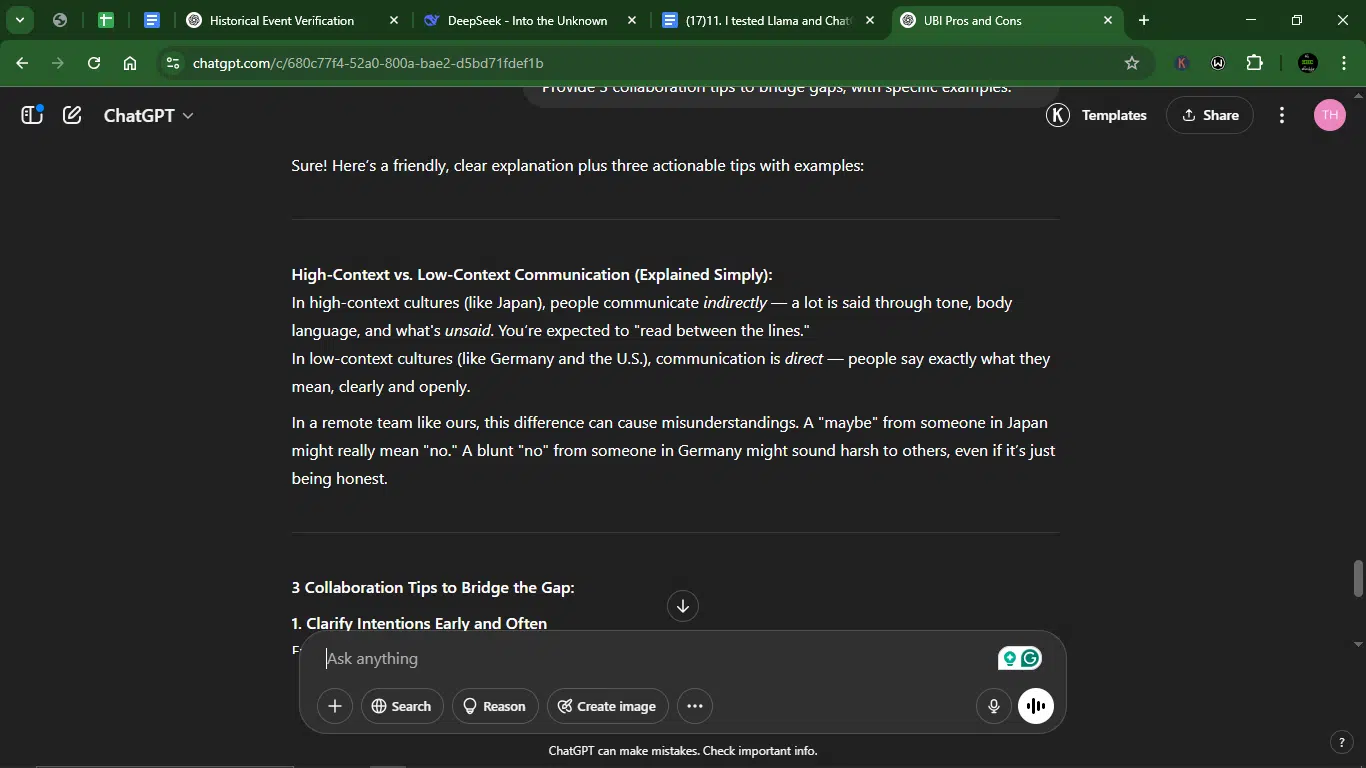The width and height of the screenshot is (1366, 768).
Task: Open the three-dot conversation options menu
Action: (x=1282, y=115)
